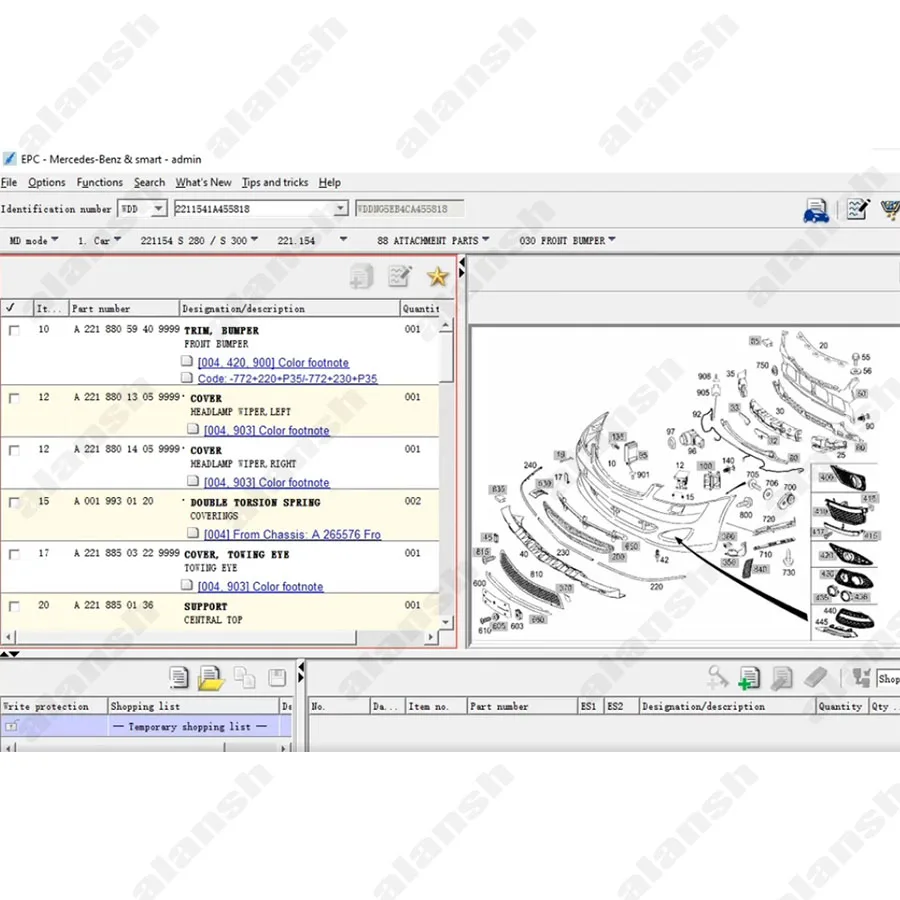900x900 pixels.
Task: Click the parts list scroll up arrow
Action: click(446, 325)
